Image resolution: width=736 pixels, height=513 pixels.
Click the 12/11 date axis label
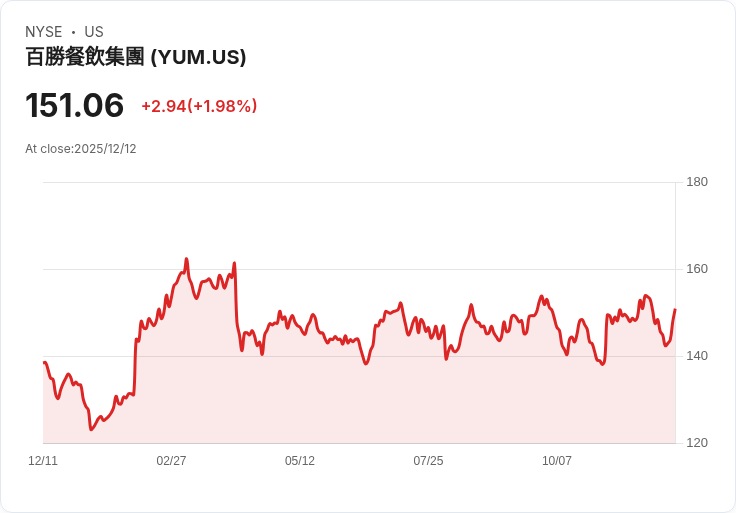point(43,460)
